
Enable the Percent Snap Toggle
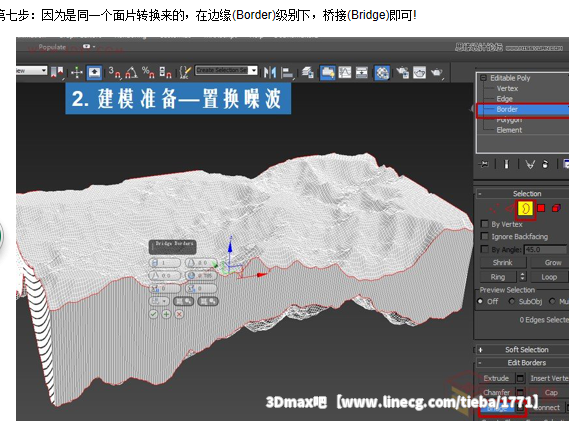pos(148,72)
